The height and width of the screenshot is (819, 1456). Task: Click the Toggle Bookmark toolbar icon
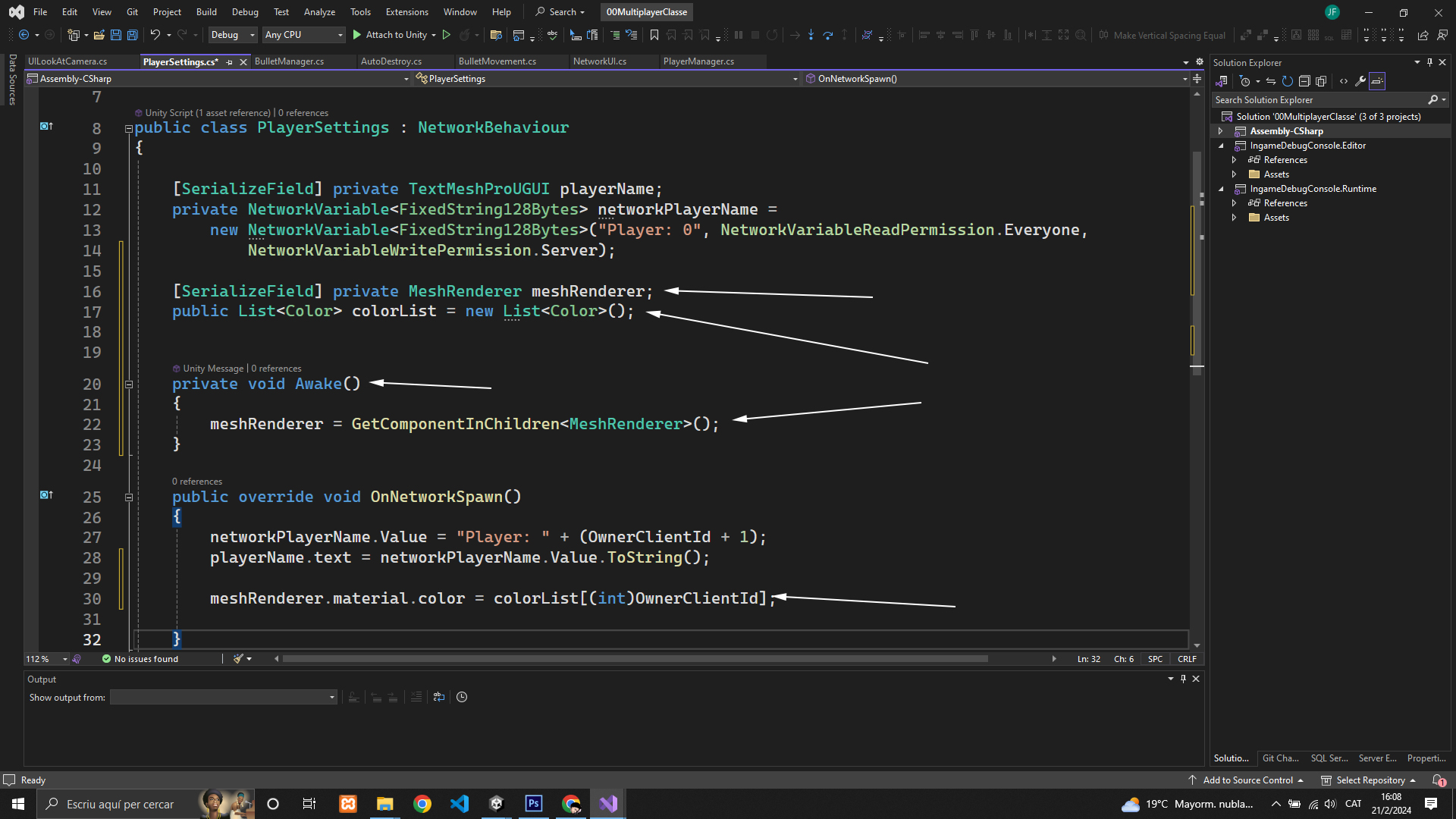click(654, 35)
